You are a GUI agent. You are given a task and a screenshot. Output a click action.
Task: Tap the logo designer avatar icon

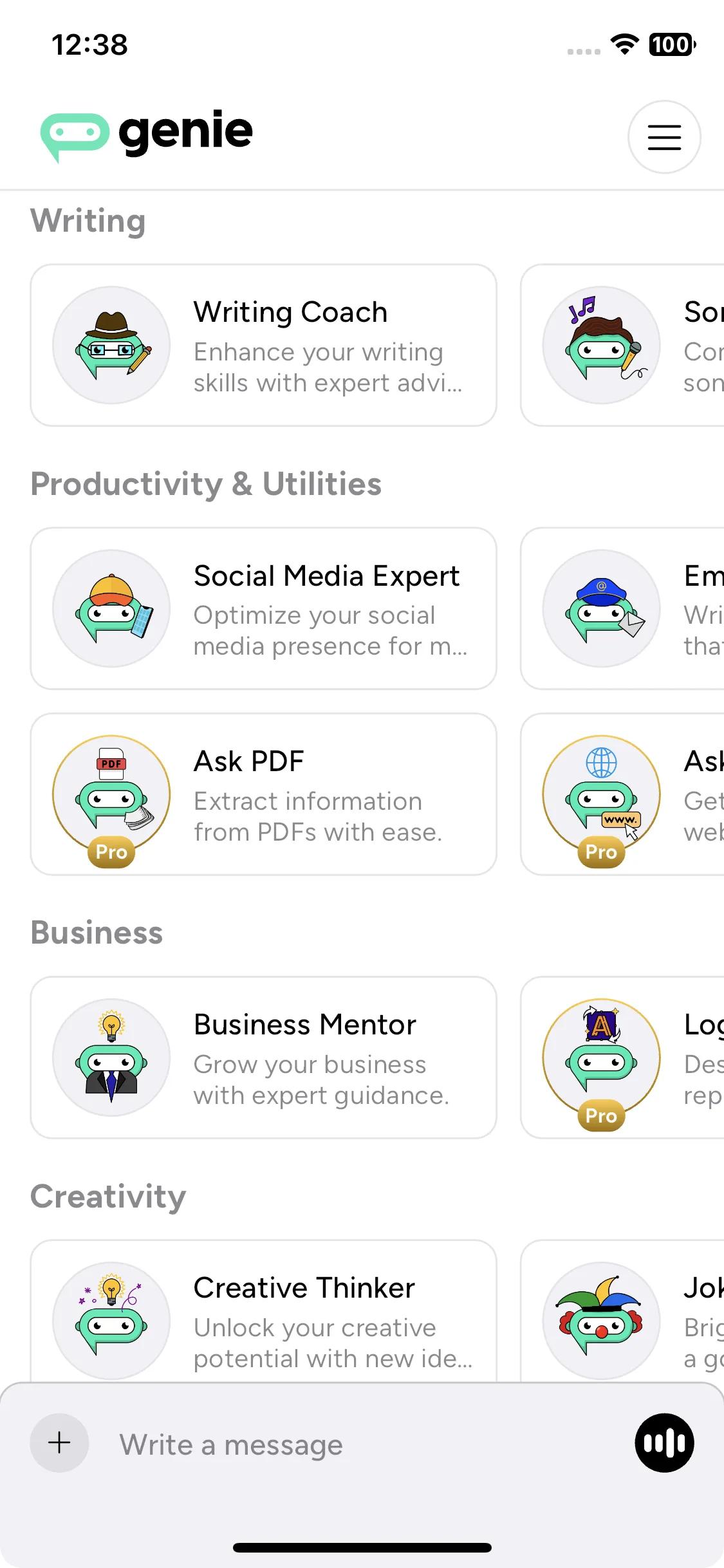coord(602,1058)
